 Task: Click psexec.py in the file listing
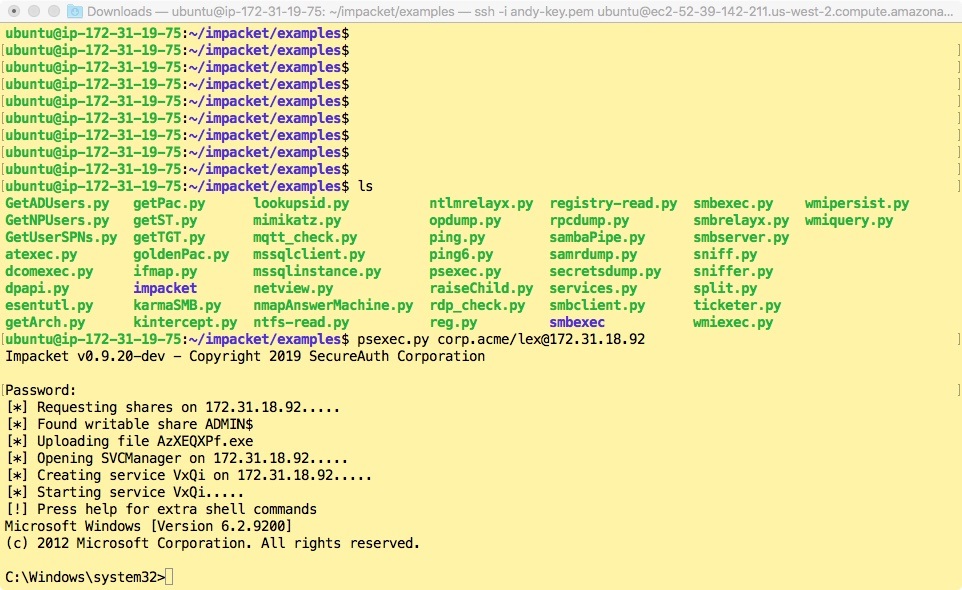[x=465, y=272]
